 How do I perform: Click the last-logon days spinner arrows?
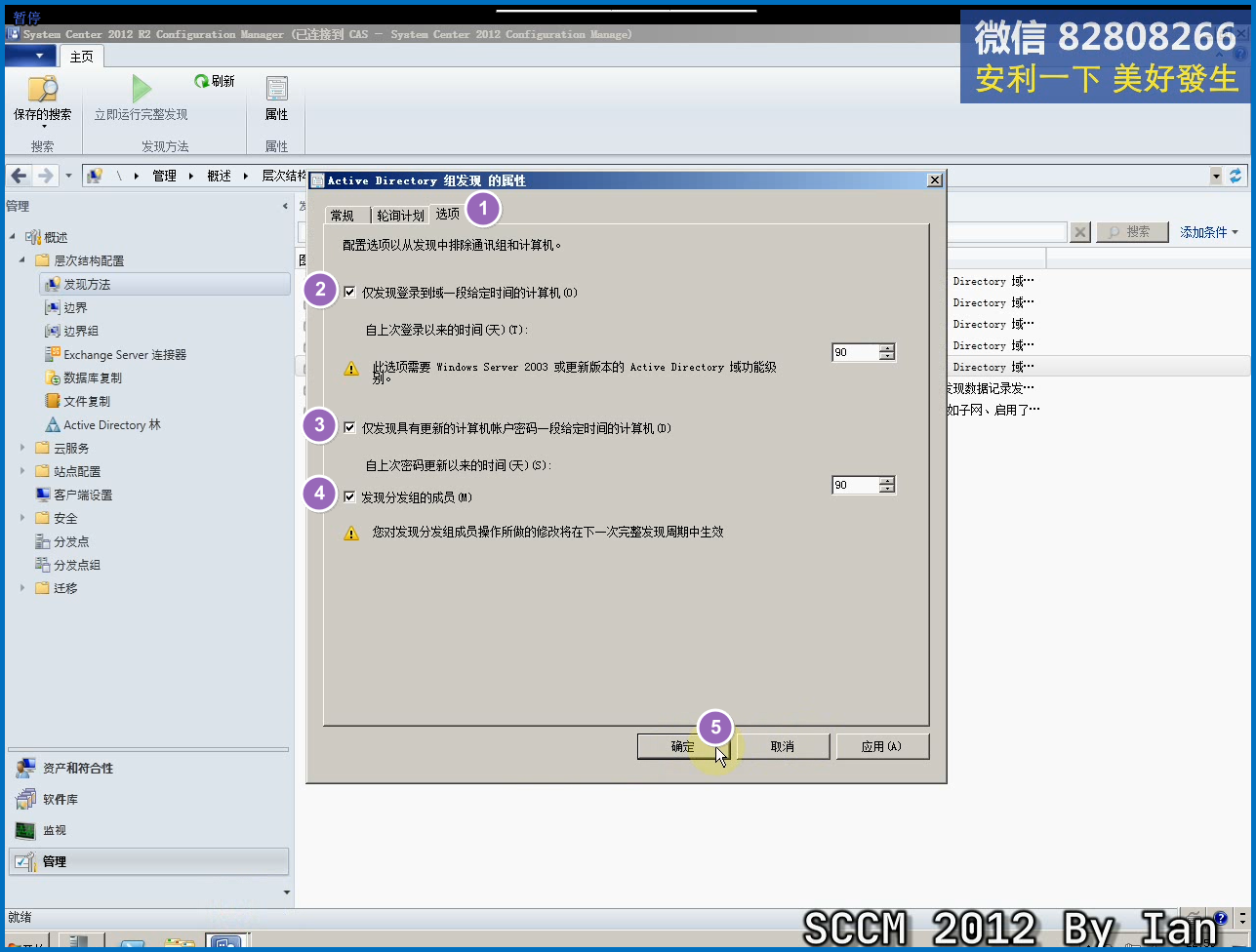pyautogui.click(x=886, y=352)
